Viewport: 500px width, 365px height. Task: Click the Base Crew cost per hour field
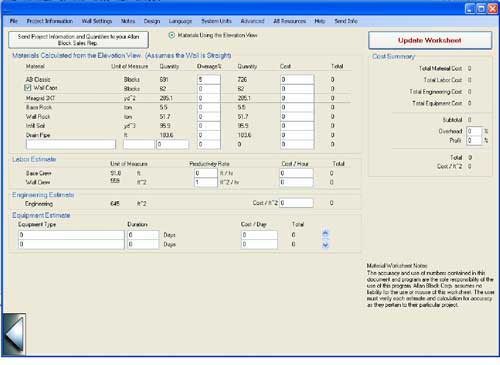(x=296, y=173)
